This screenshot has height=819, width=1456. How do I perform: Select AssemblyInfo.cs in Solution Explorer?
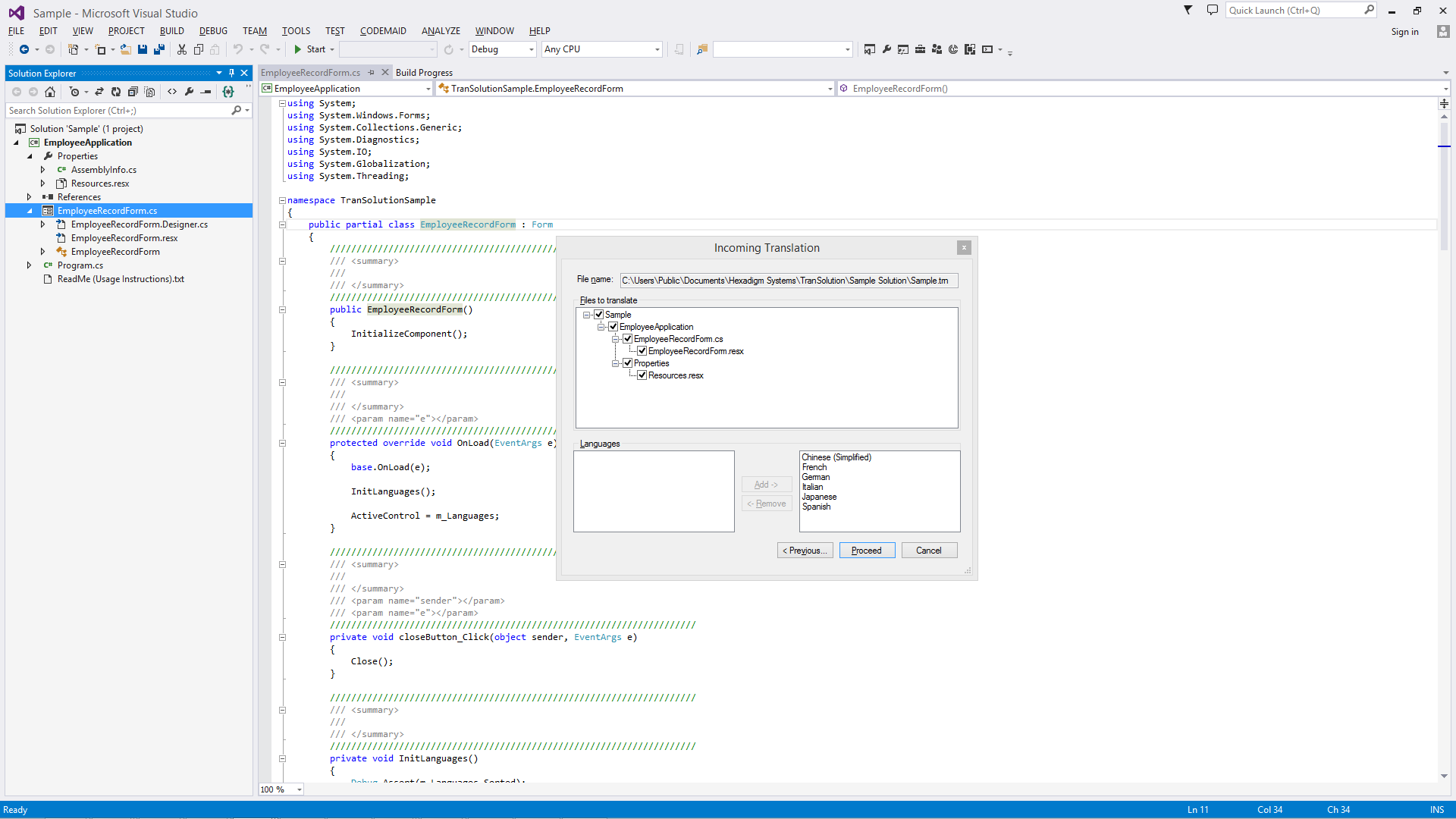(x=103, y=170)
